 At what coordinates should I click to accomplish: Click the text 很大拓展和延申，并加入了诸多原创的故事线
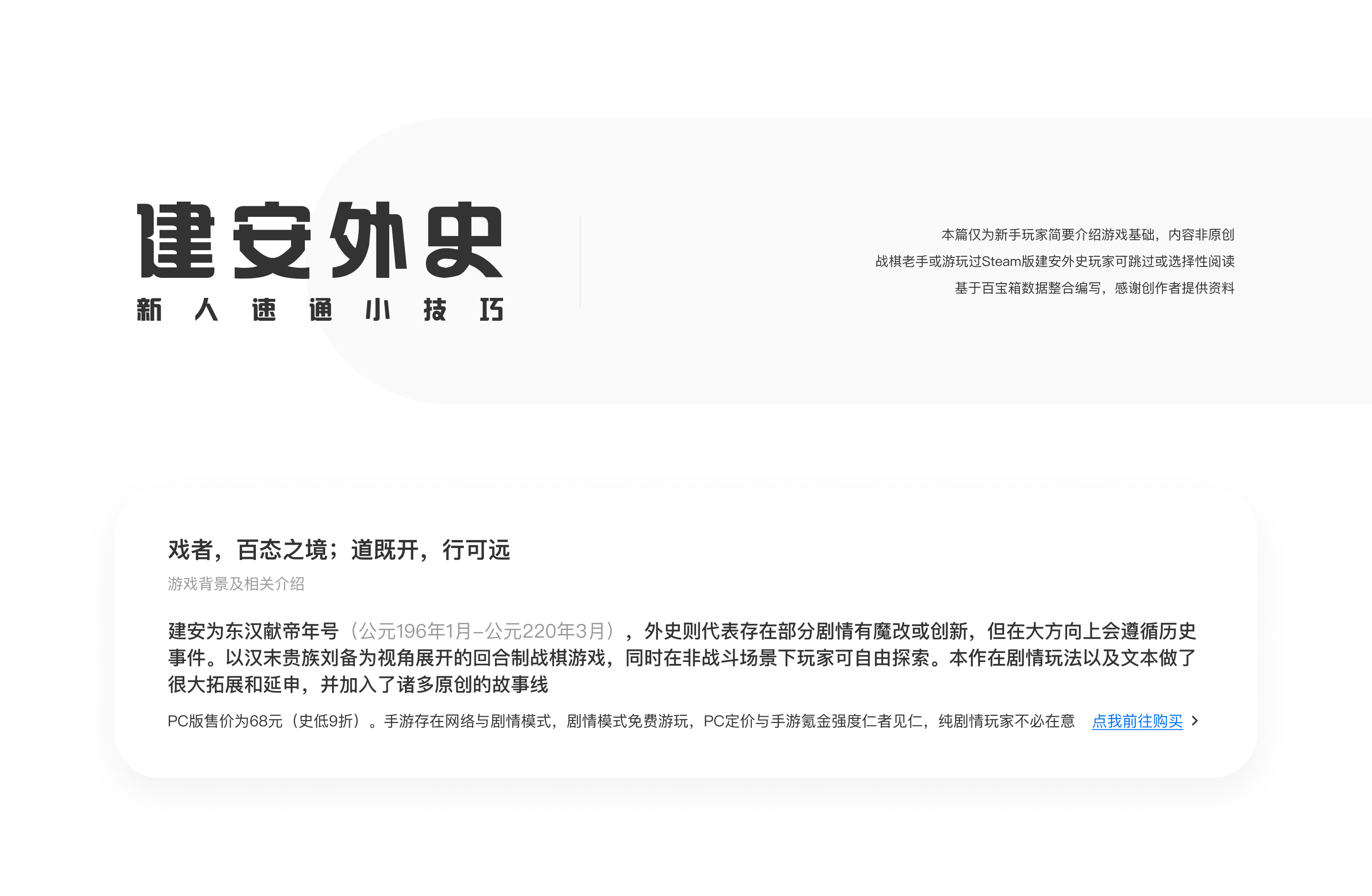tap(358, 684)
